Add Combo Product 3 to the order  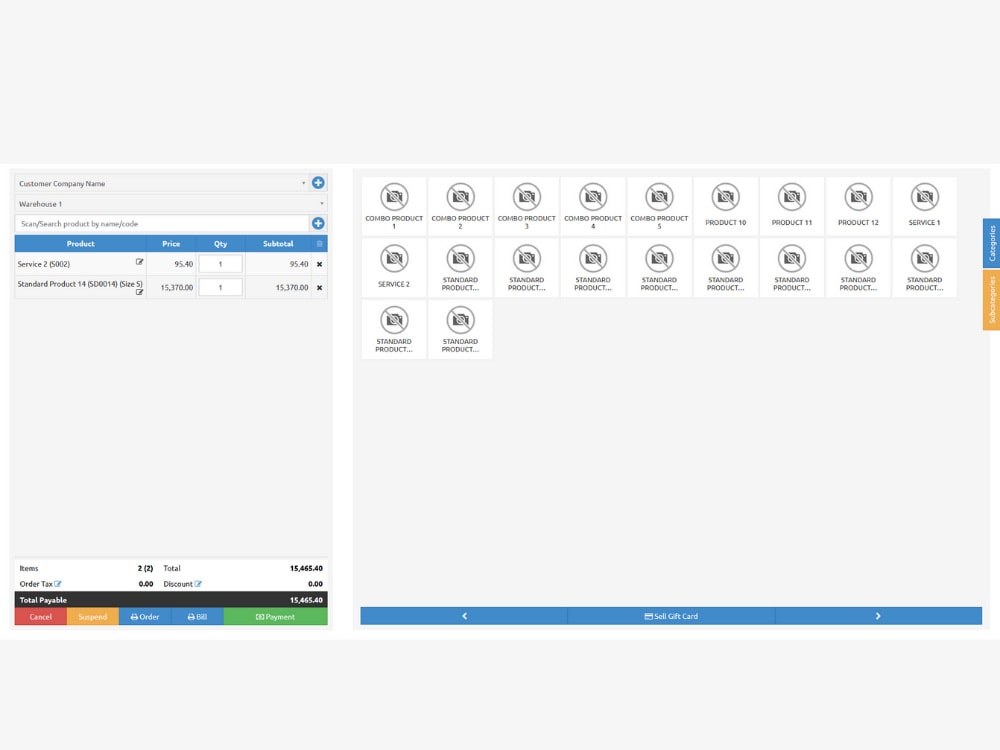(527, 206)
